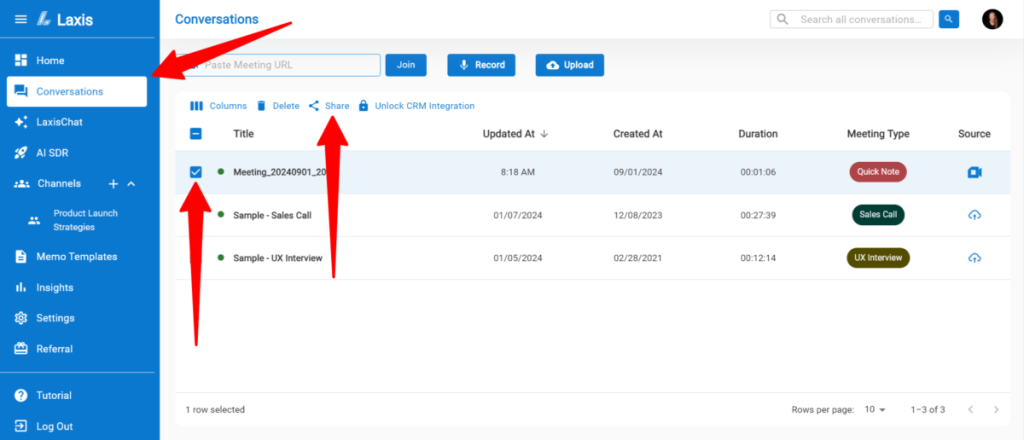Click the Quick Note meeting type badge
This screenshot has width=1024, height=440.
[878, 172]
